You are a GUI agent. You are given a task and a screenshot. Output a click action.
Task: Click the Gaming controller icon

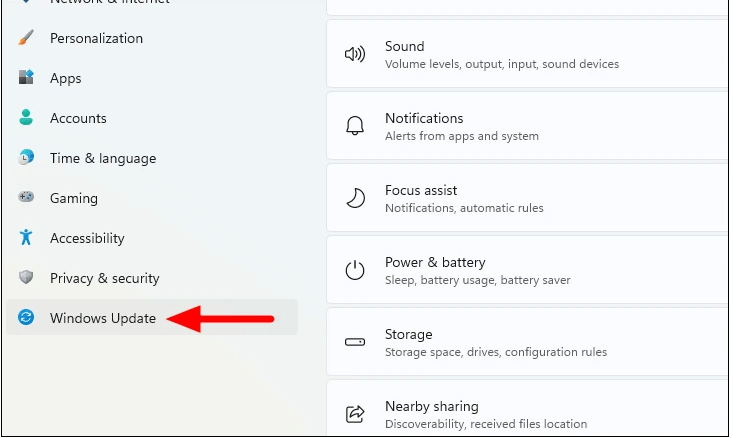27,198
